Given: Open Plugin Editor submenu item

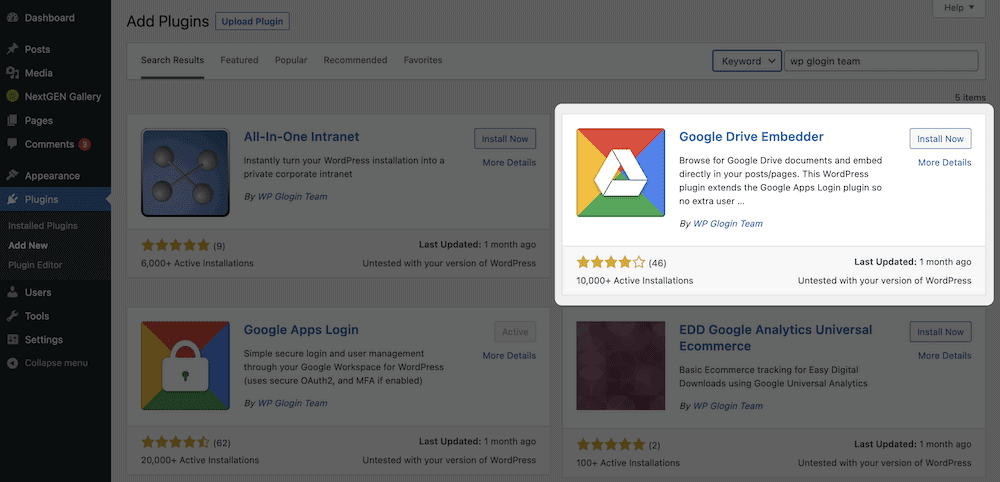Looking at the screenshot, I should tap(35, 265).
